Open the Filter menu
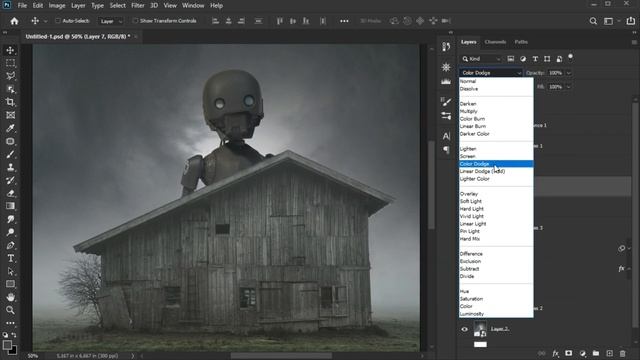 click(x=138, y=6)
